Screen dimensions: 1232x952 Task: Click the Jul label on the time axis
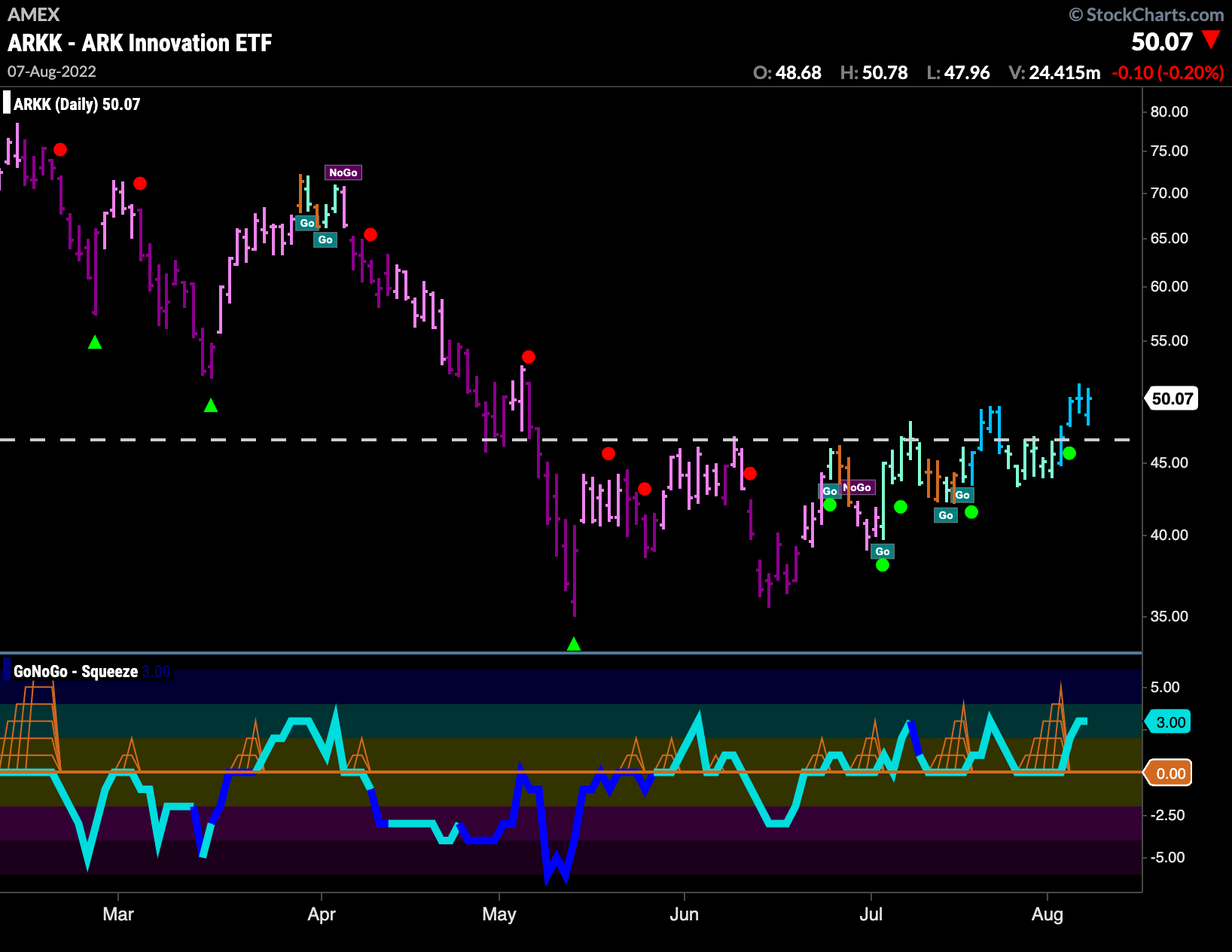click(871, 914)
